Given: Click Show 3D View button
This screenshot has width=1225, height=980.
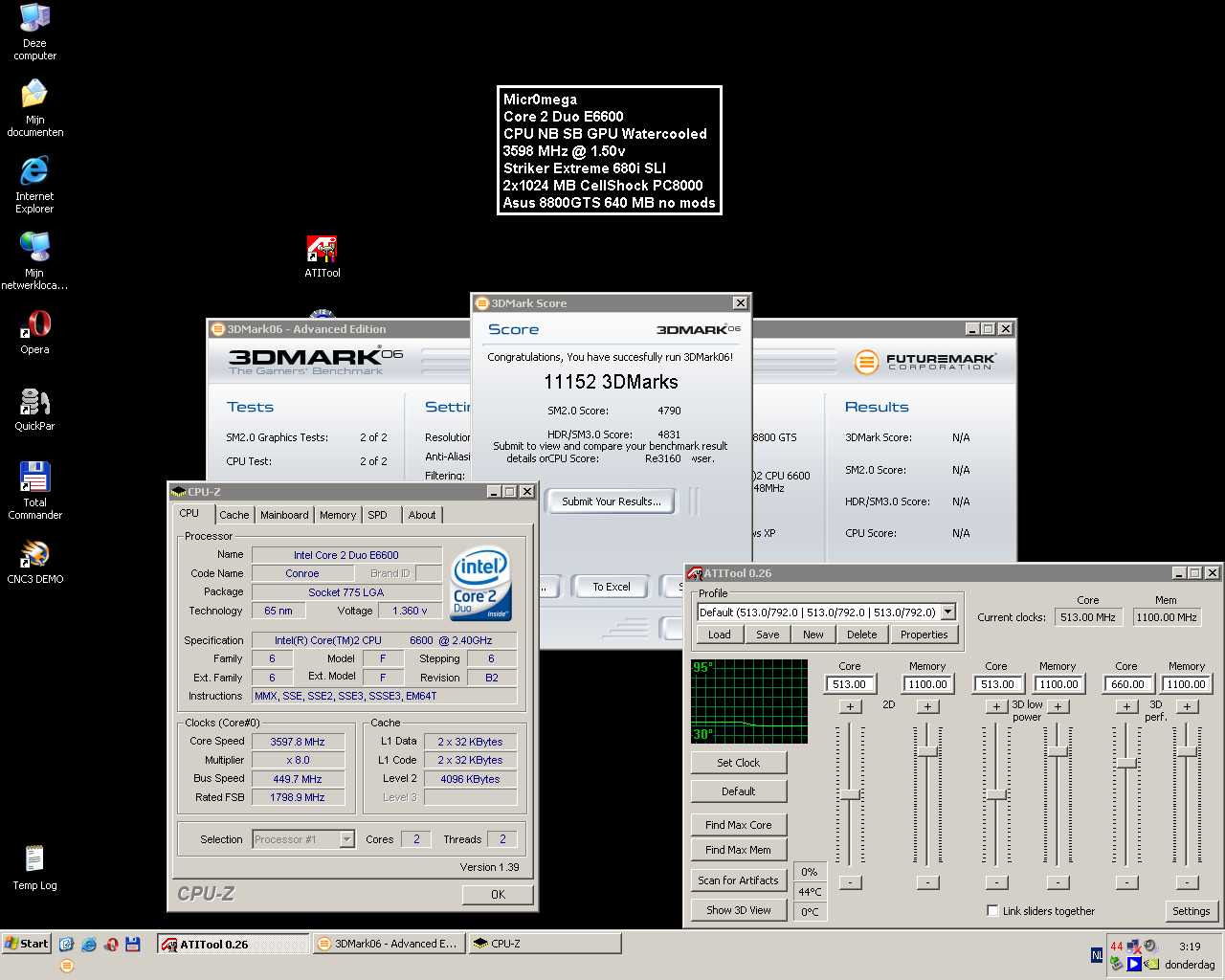Looking at the screenshot, I should pos(739,910).
